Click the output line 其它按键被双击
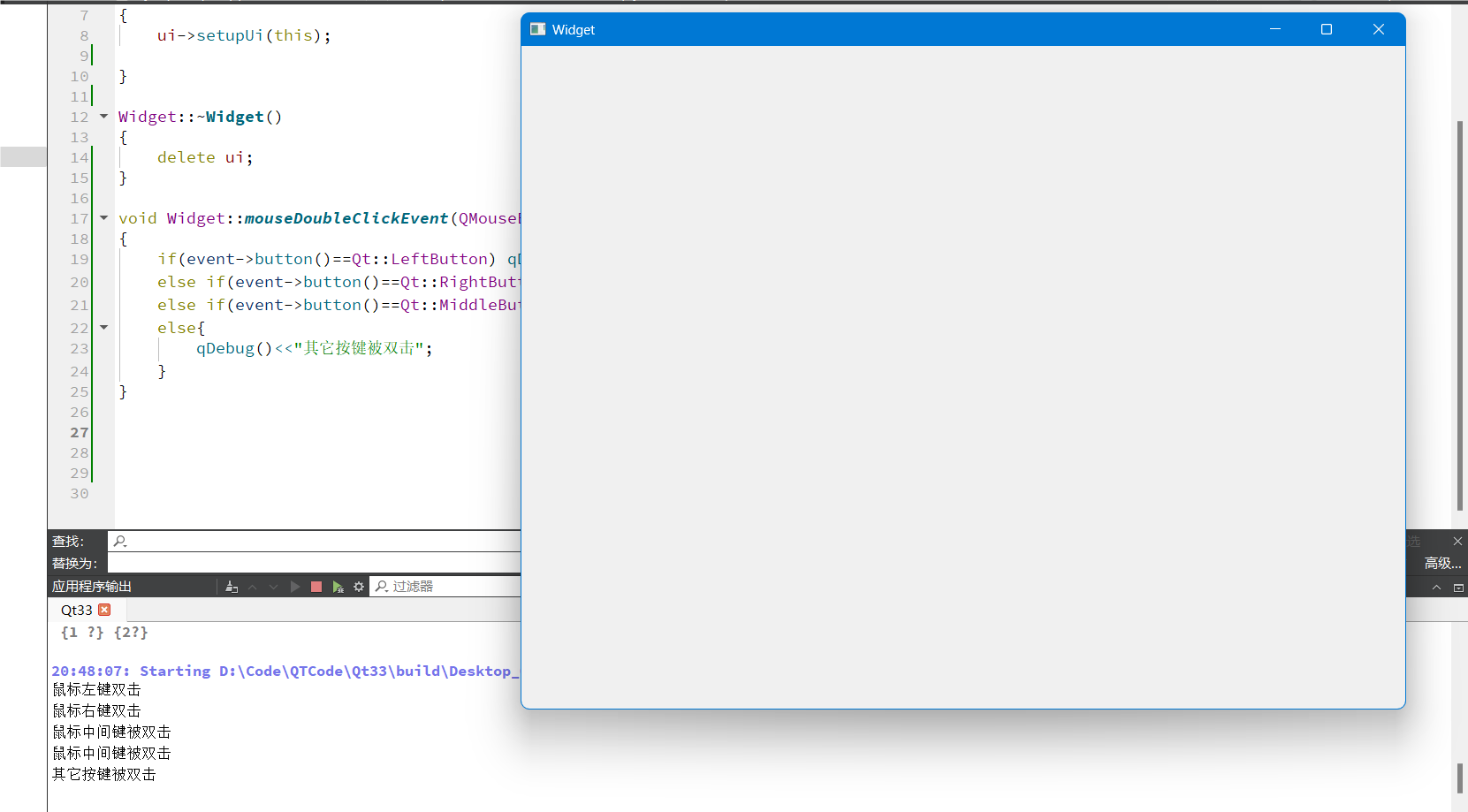Screen dimensions: 1468x812 tap(103, 775)
